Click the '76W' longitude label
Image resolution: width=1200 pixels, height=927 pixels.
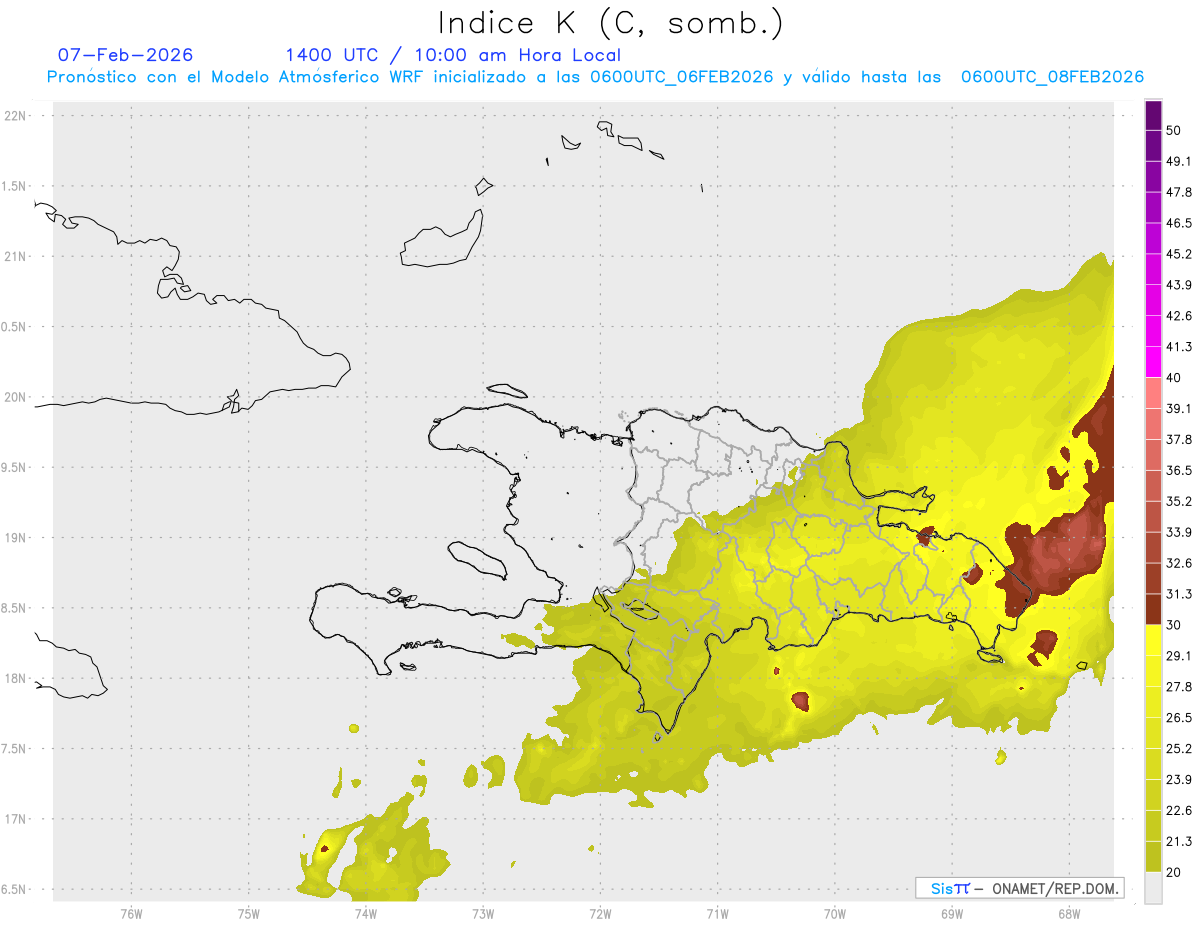coord(131,912)
